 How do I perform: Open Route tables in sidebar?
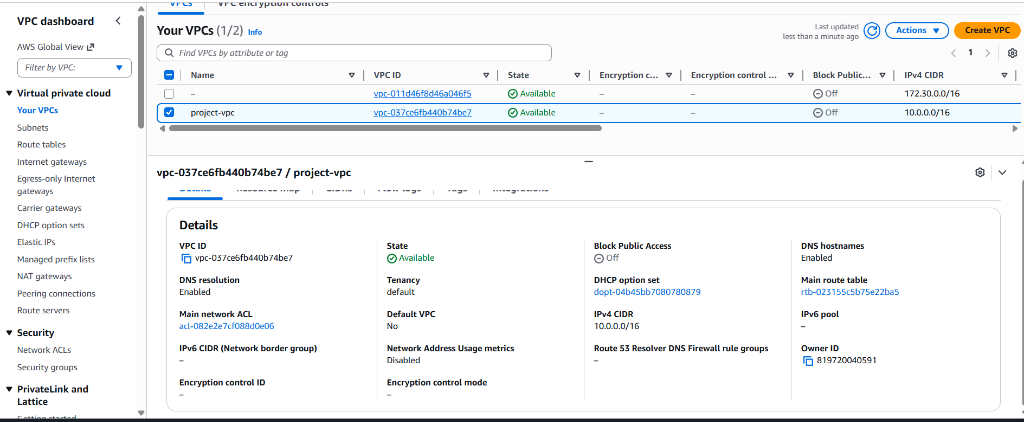(x=41, y=145)
